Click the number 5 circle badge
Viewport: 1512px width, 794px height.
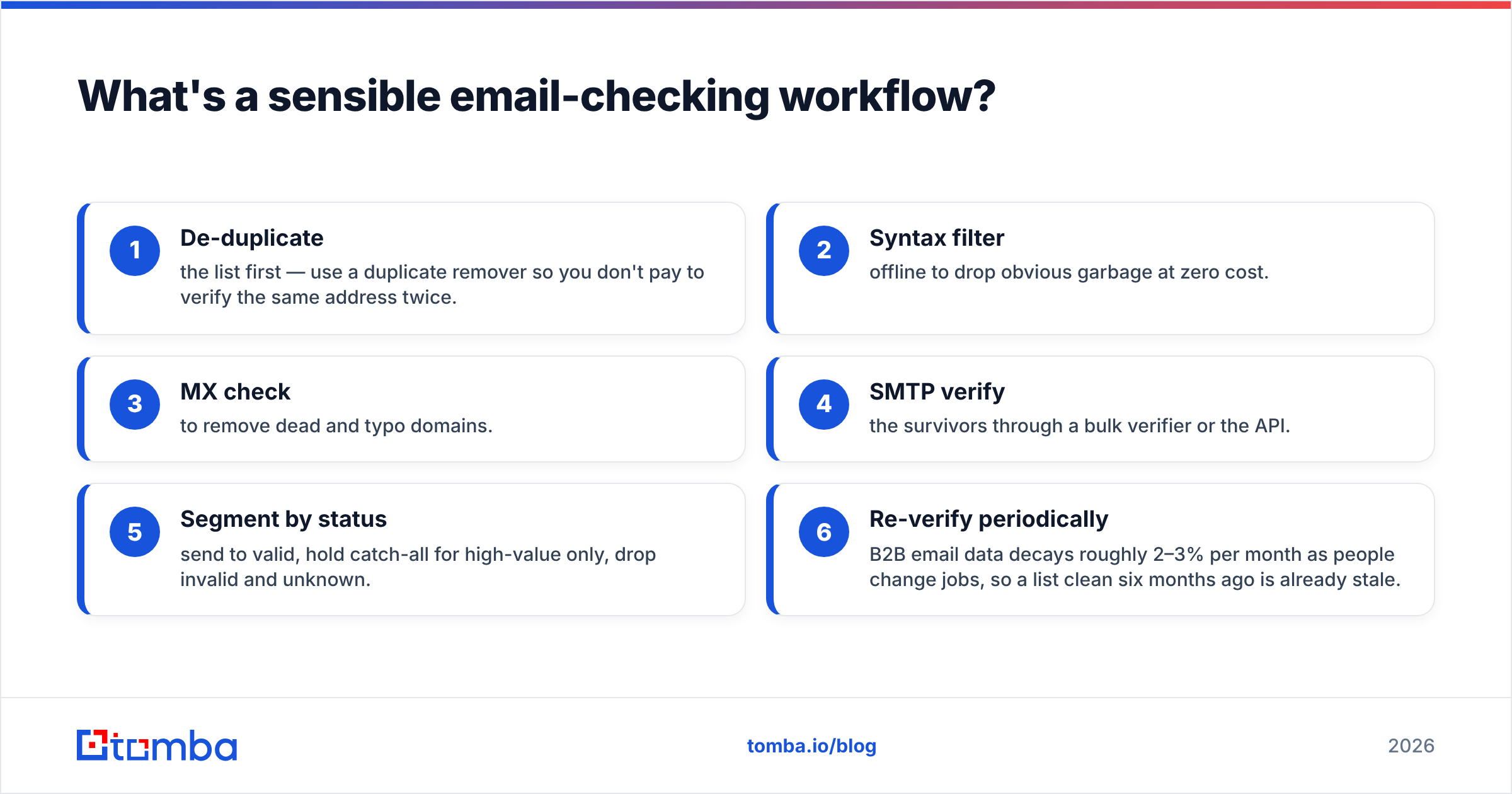coord(135,532)
